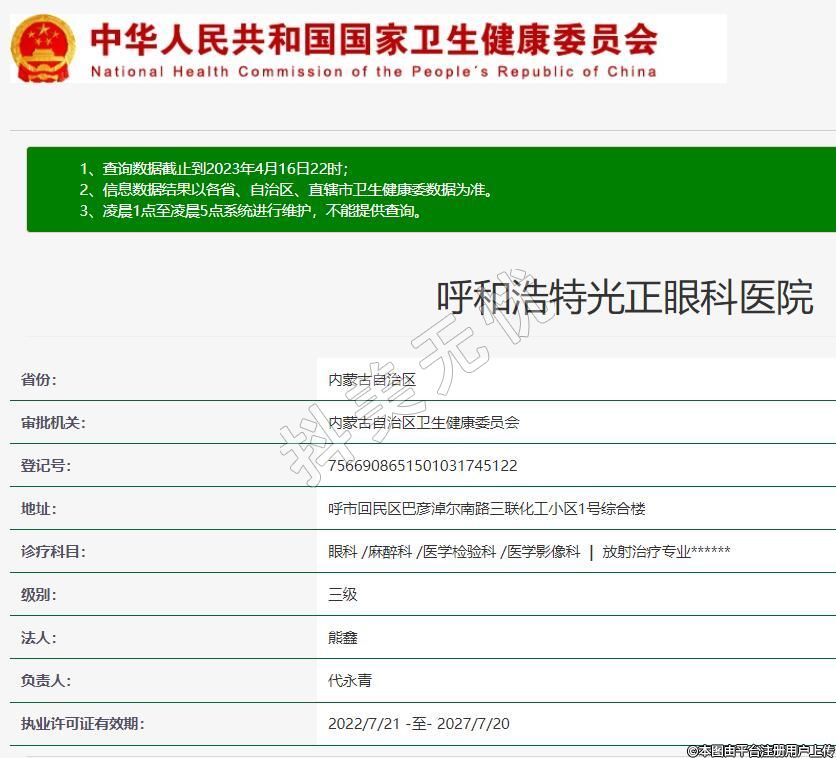Select the address text 呼市回民区

coord(486,509)
